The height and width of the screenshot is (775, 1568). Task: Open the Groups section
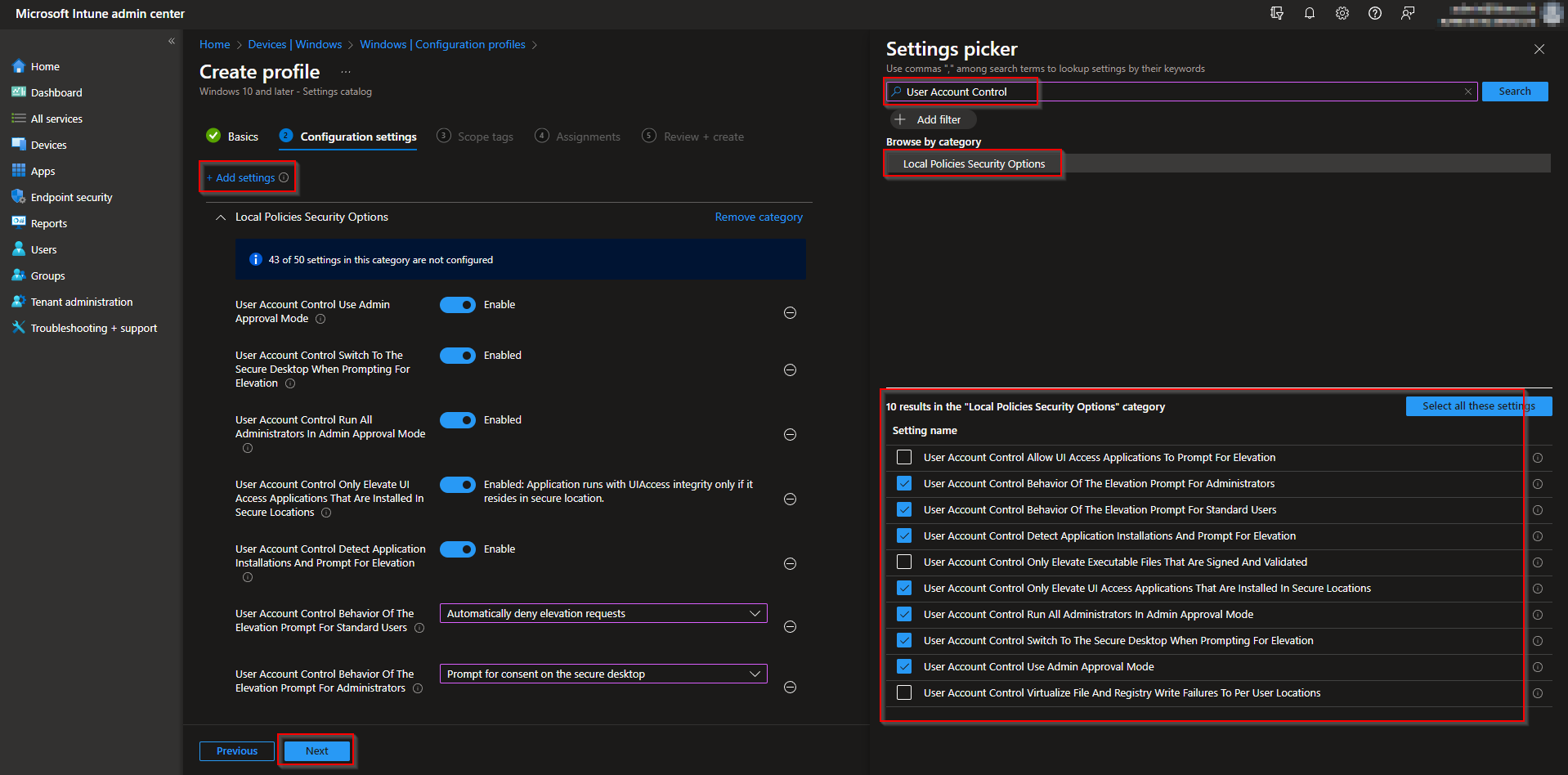click(x=47, y=275)
